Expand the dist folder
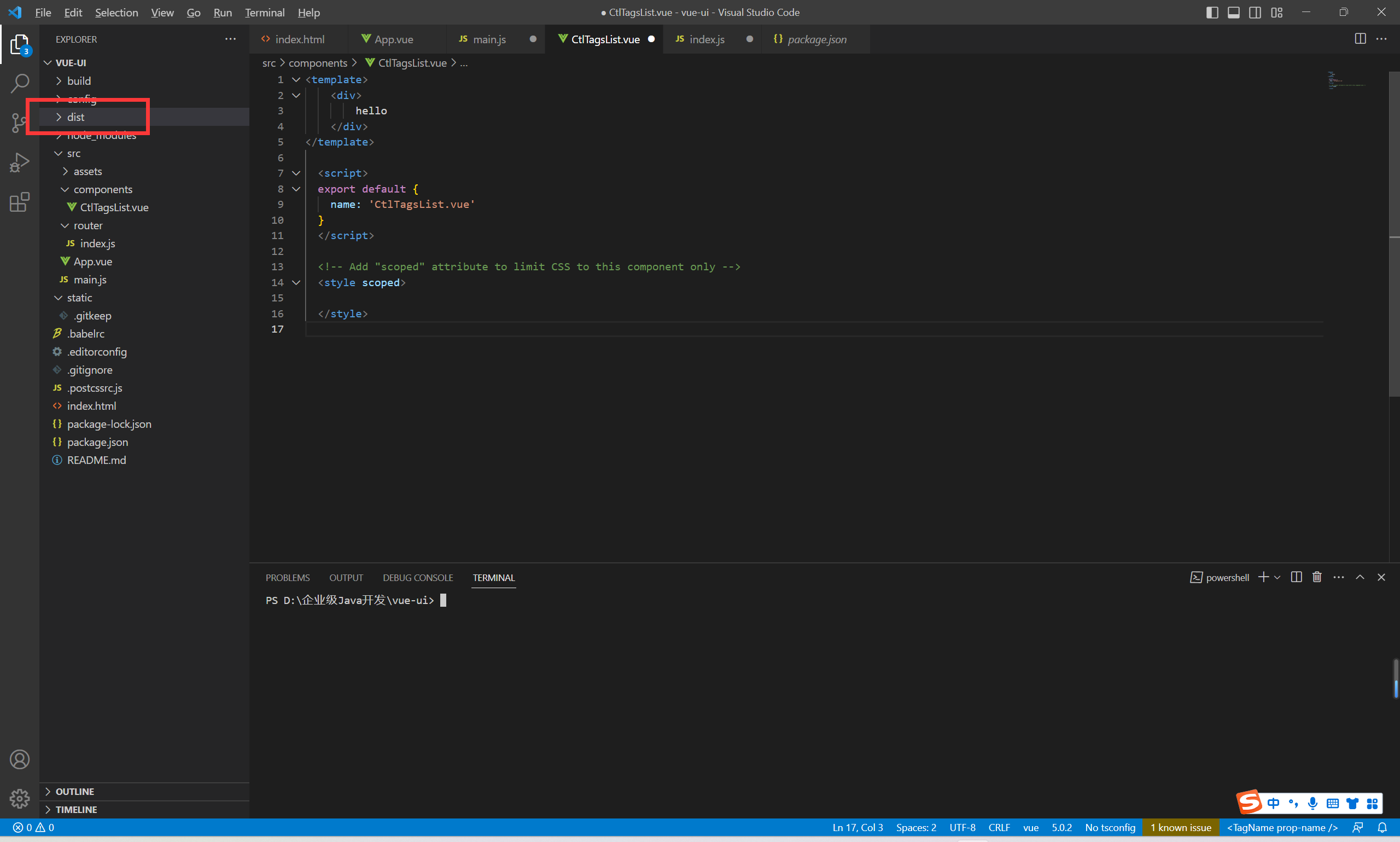Viewport: 1400px width, 842px height. coord(75,117)
